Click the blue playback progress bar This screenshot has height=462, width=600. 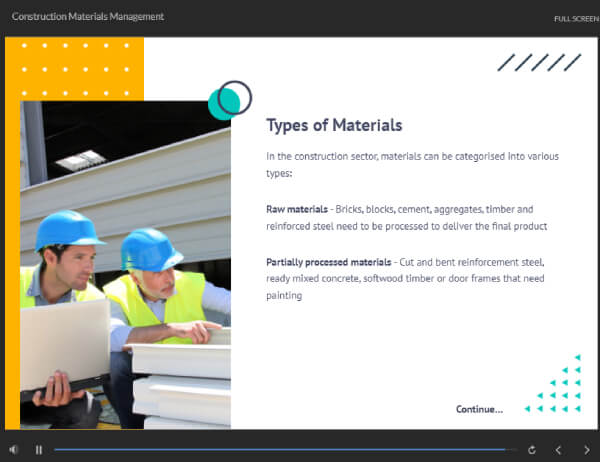(280, 450)
